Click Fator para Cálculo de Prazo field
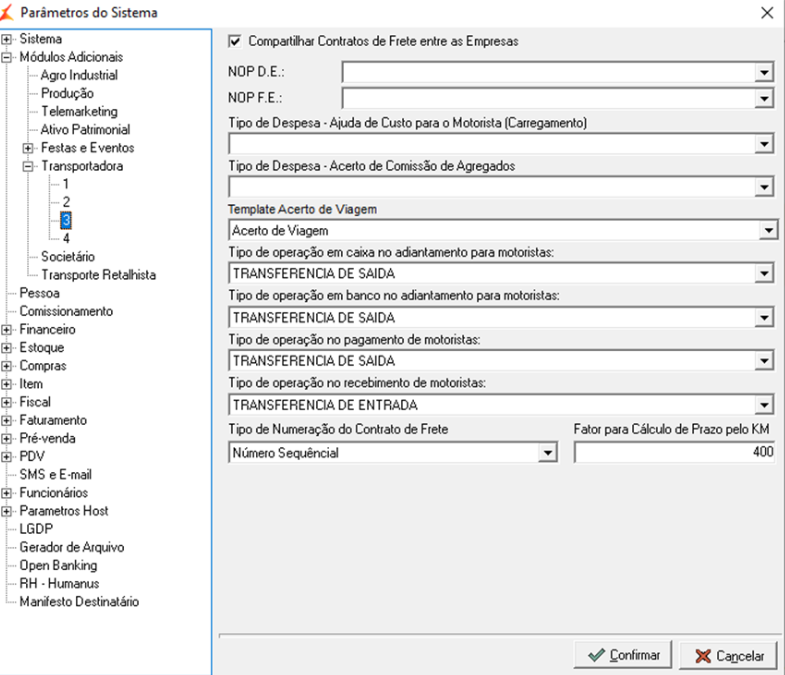This screenshot has width=785, height=675. click(674, 452)
